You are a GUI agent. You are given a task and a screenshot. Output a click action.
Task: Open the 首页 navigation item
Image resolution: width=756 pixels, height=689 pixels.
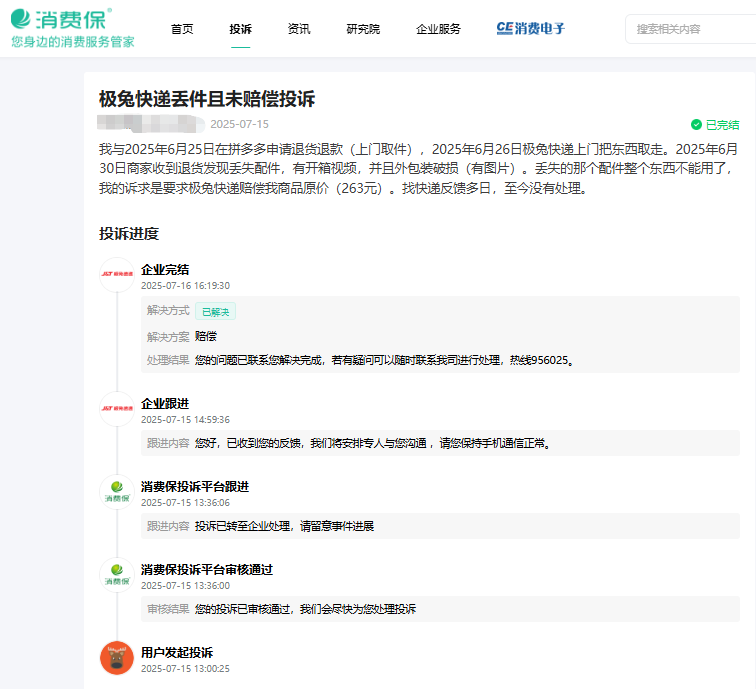(x=182, y=29)
